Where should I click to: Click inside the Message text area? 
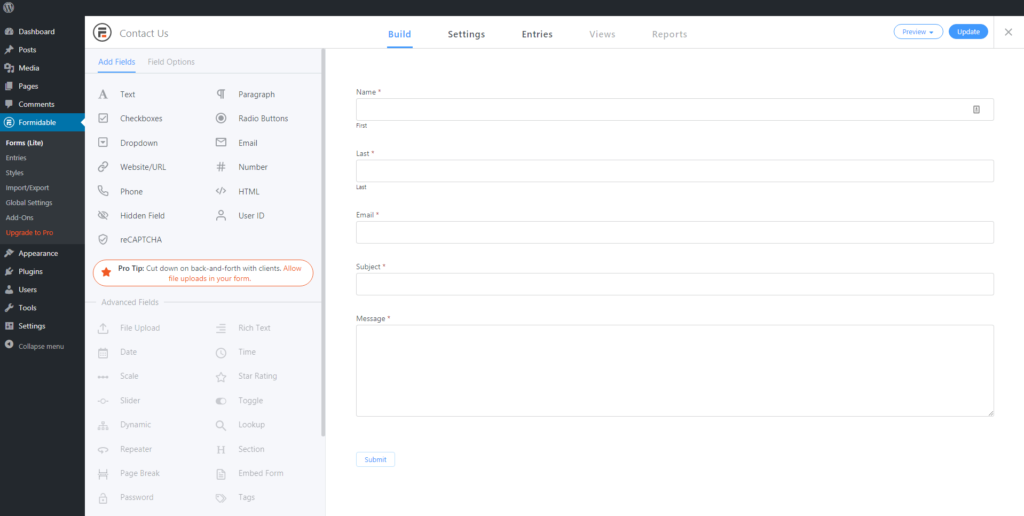point(675,370)
